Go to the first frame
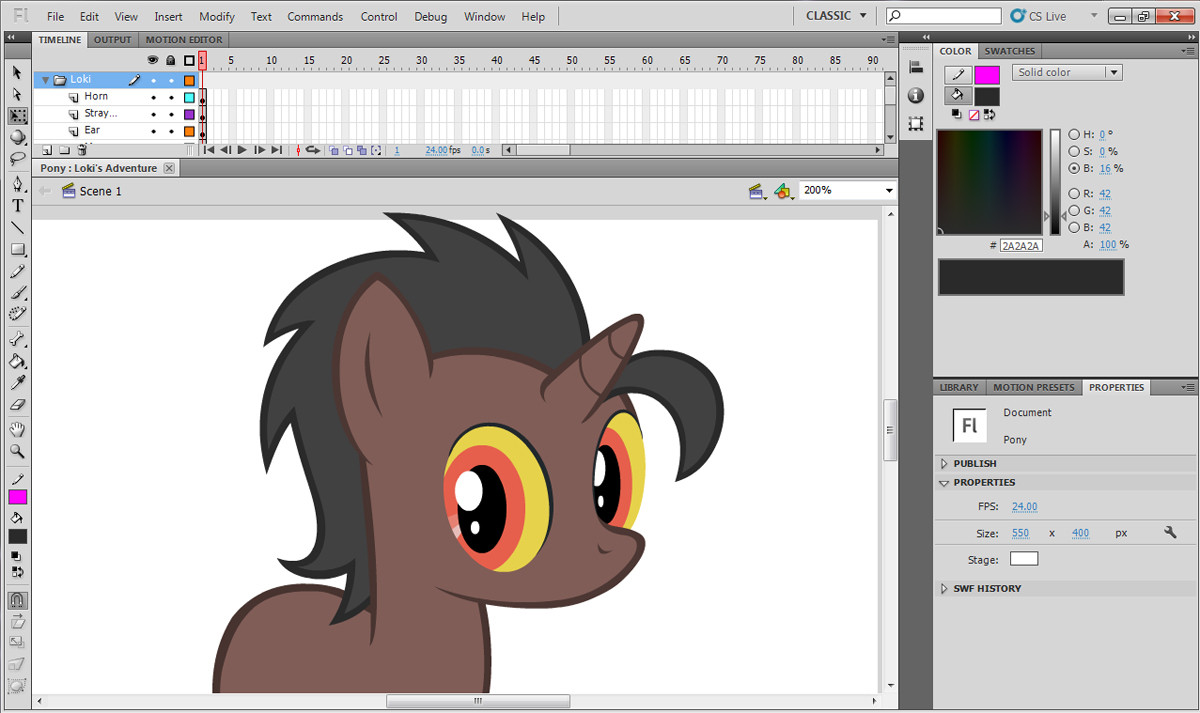1200x713 pixels. [x=209, y=150]
